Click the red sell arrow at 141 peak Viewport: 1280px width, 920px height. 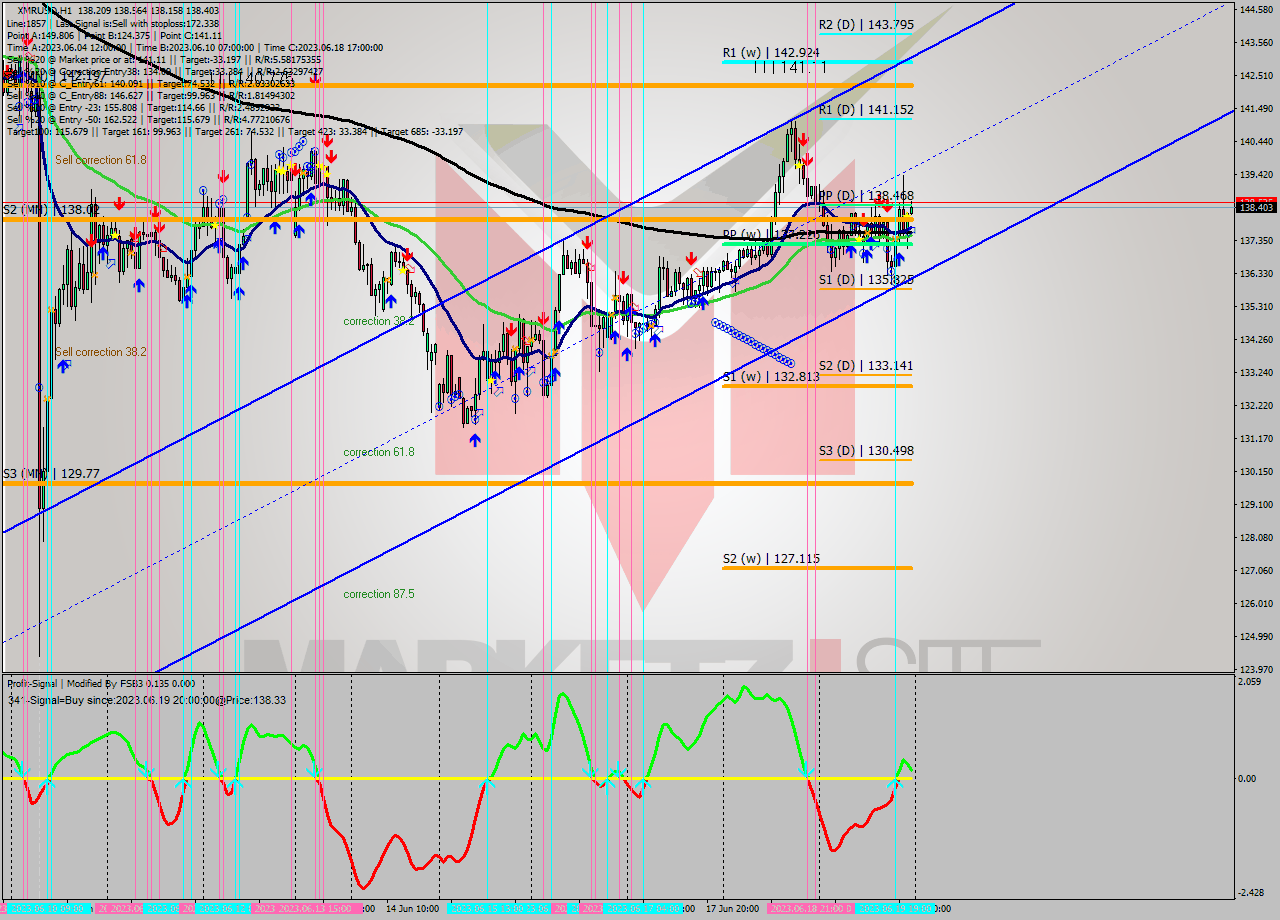[x=802, y=141]
